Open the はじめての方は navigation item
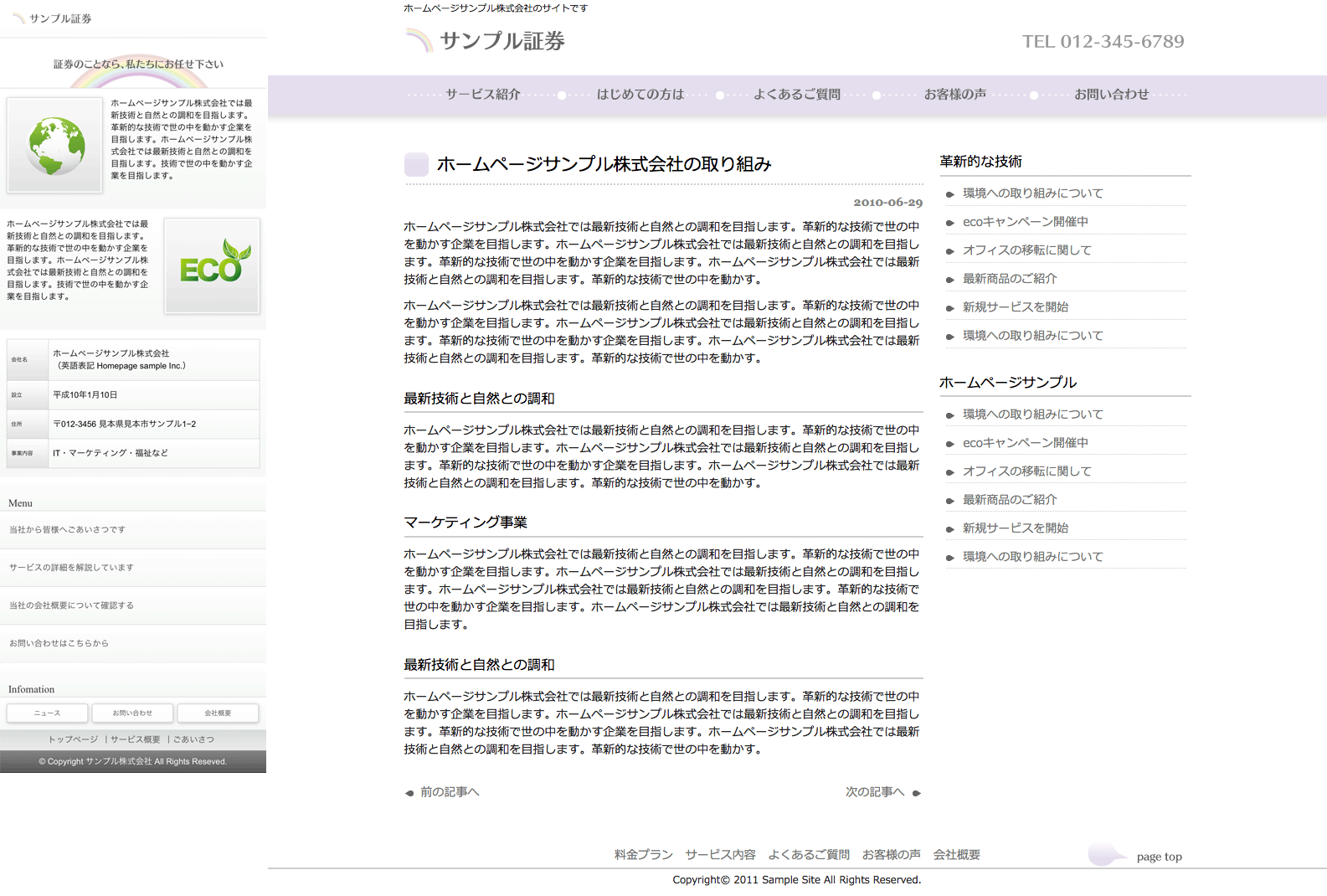Viewport: 1327px width, 896px height. click(640, 95)
